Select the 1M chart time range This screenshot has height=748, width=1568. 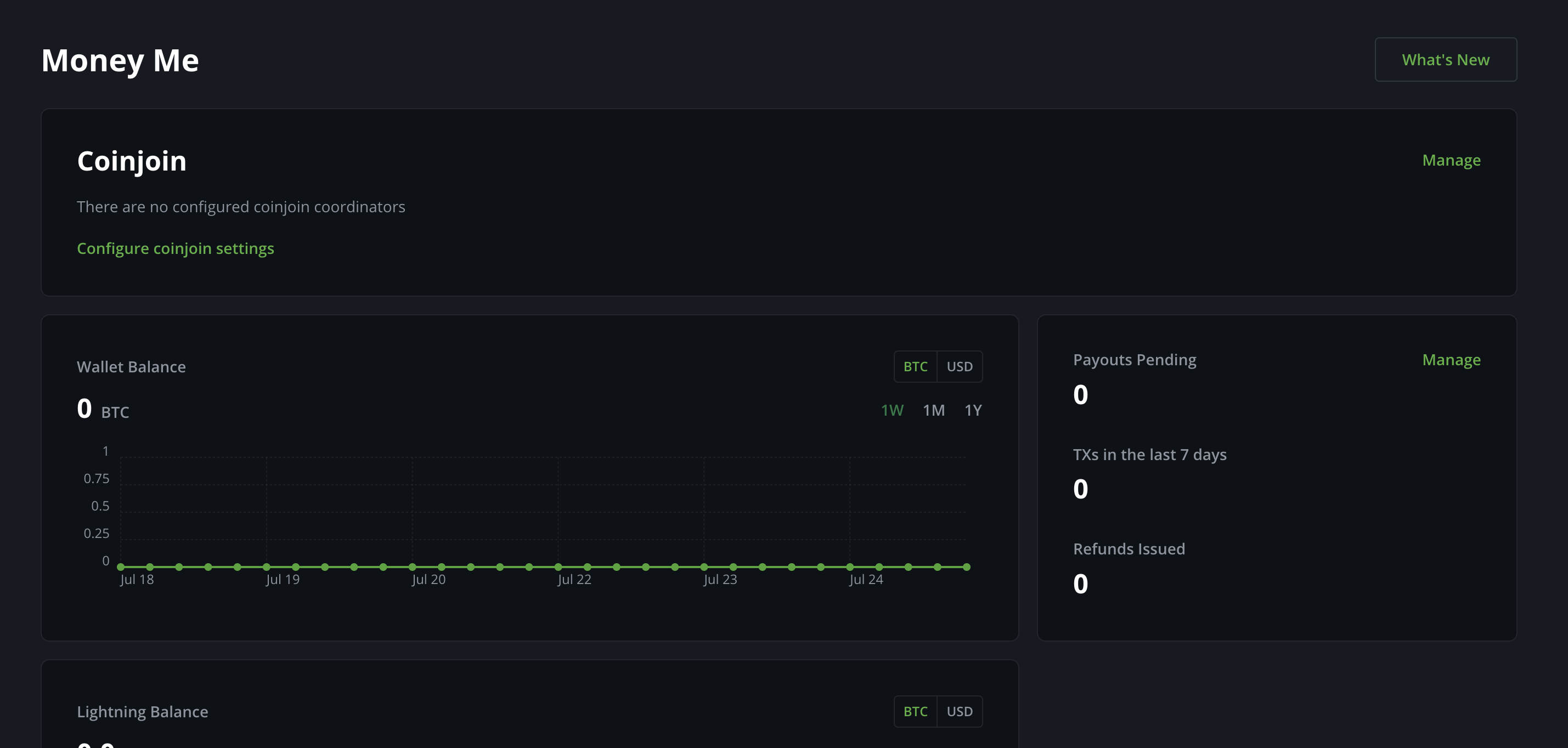(934, 410)
